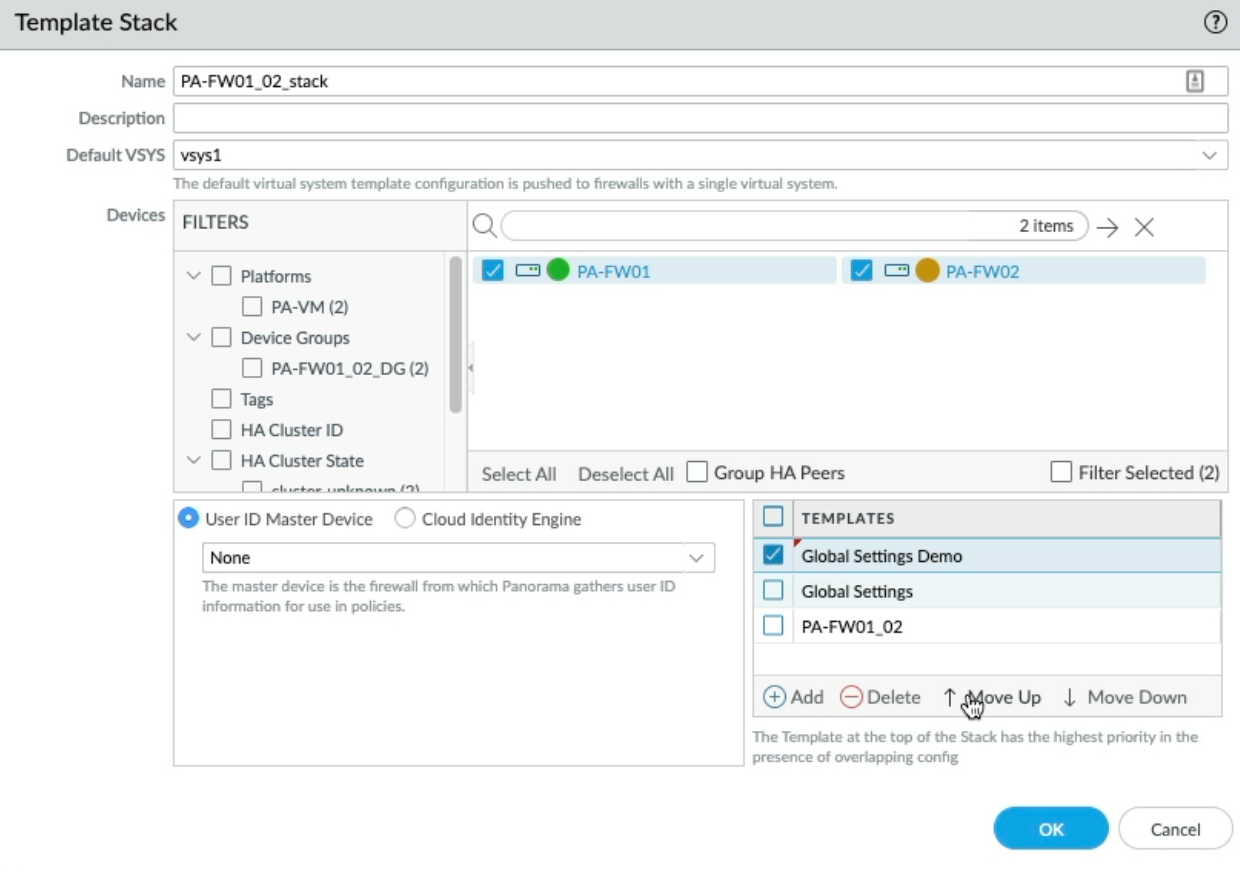Open the master device None dropdown
Screen dimensions: 1240x871
click(x=696, y=558)
